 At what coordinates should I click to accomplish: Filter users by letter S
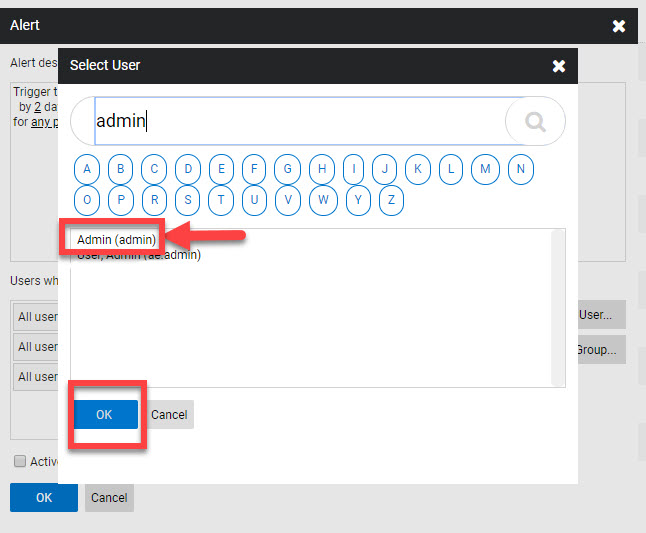coord(187,200)
